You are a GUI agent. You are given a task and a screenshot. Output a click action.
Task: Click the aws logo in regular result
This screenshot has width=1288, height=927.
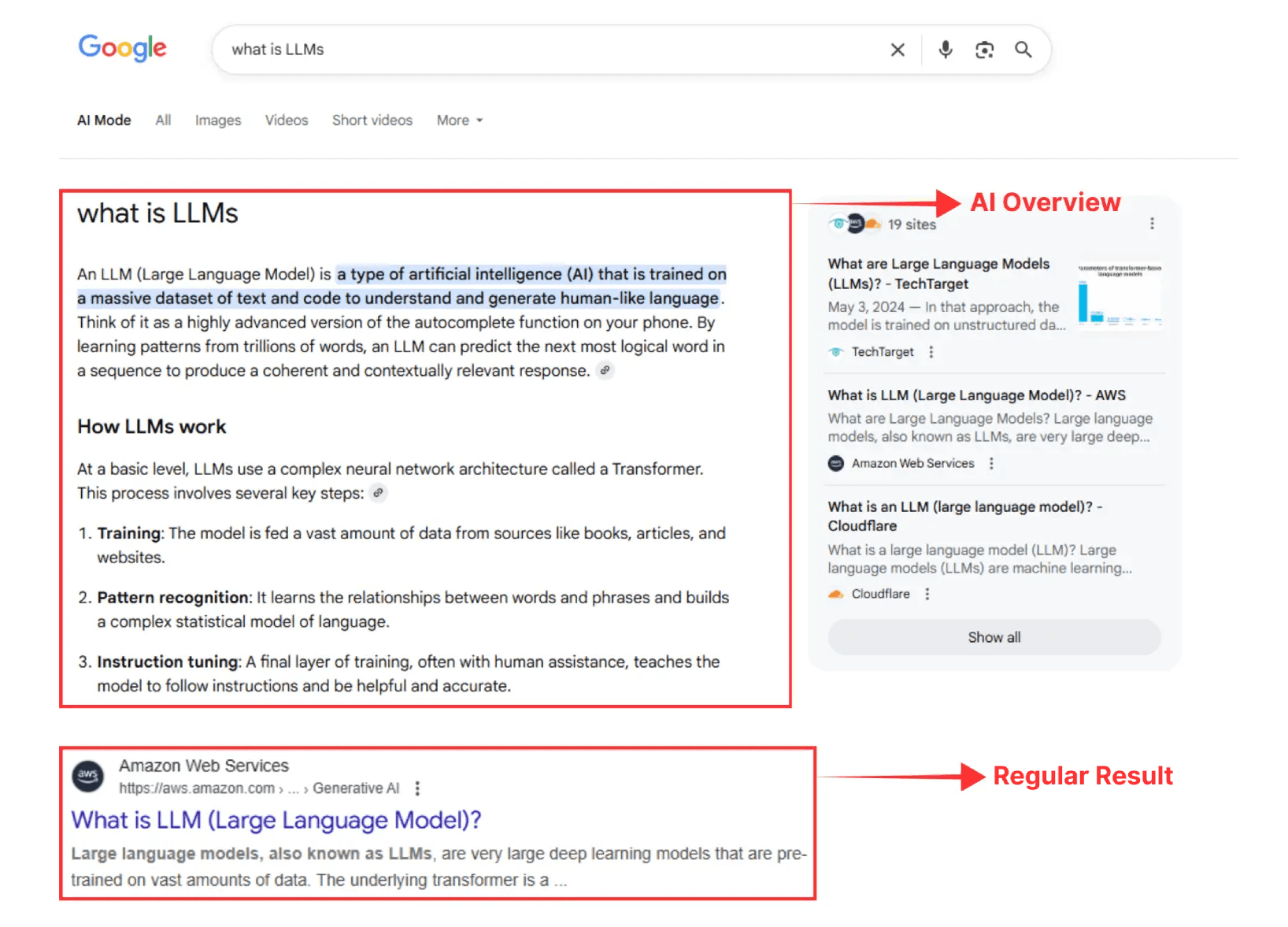(x=88, y=776)
